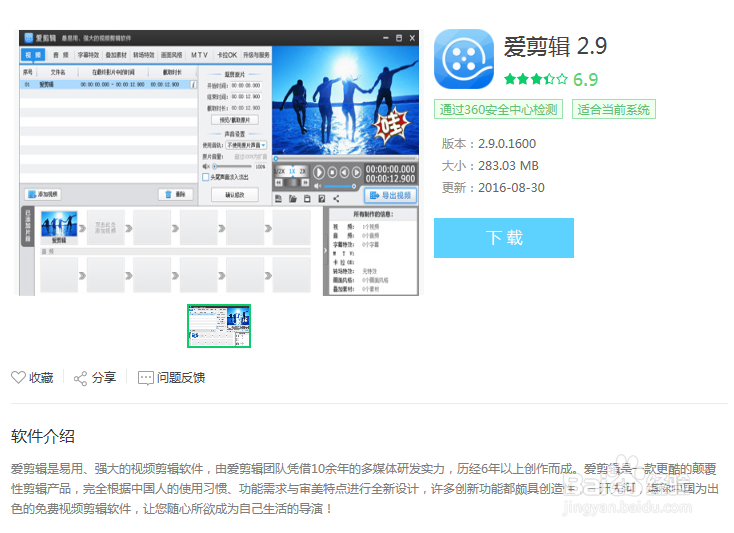The height and width of the screenshot is (533, 734).
Task: Open the 画面风格 tab in the preview
Action: click(171, 55)
